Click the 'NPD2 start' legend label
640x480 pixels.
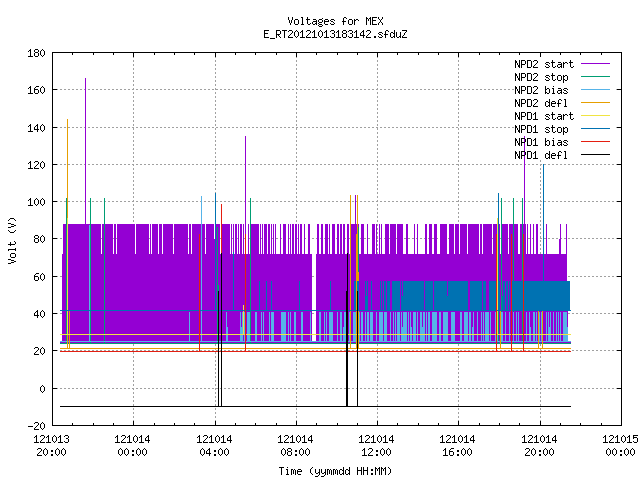[x=544, y=64]
